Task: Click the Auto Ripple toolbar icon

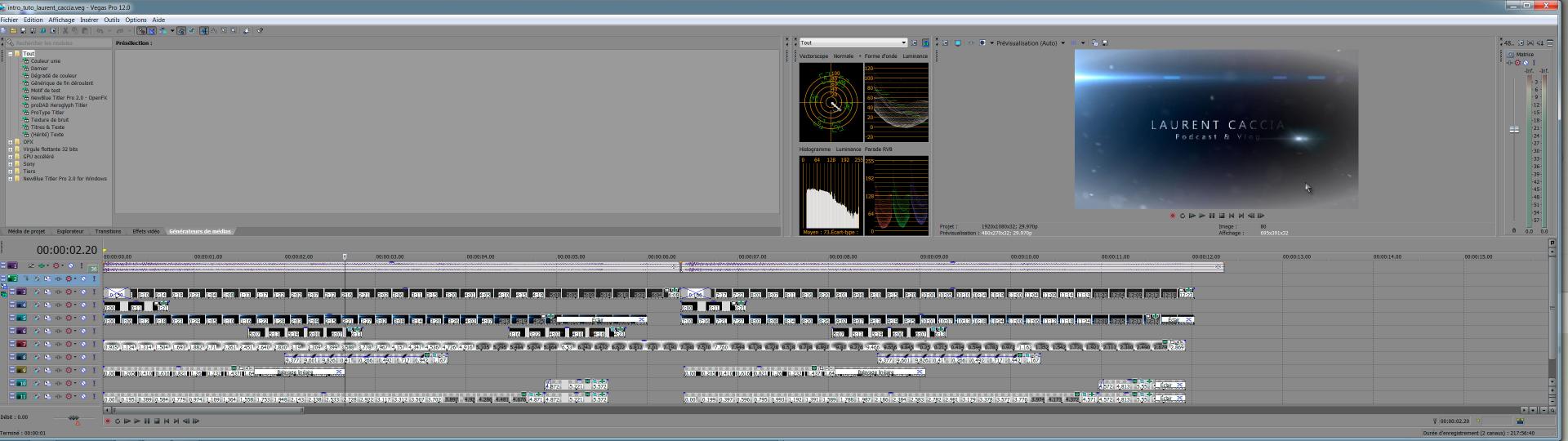Action: pos(162,30)
